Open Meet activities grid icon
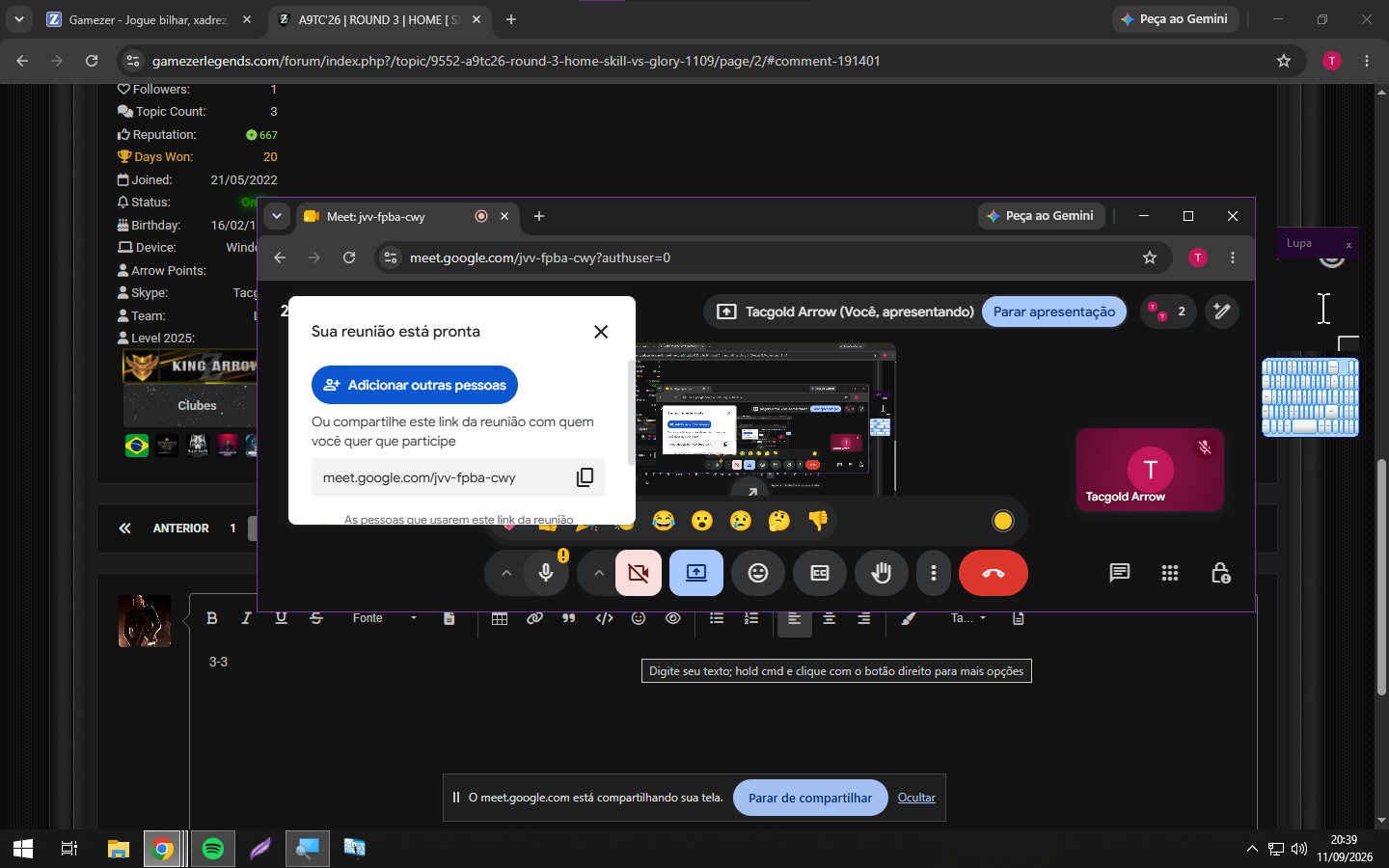 tap(1170, 573)
